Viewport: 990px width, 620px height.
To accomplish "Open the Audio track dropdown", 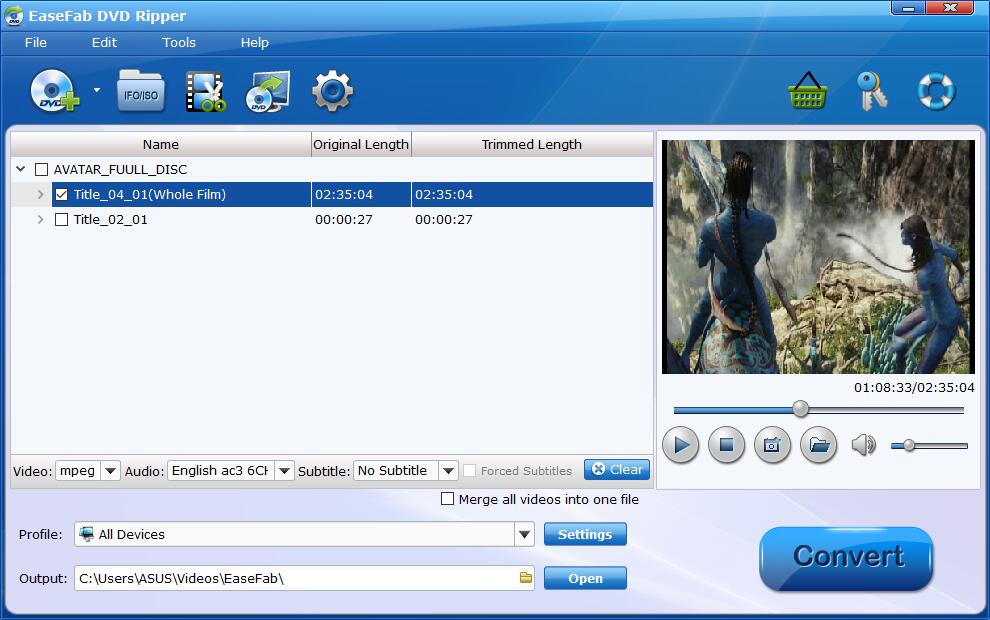I will [x=284, y=471].
